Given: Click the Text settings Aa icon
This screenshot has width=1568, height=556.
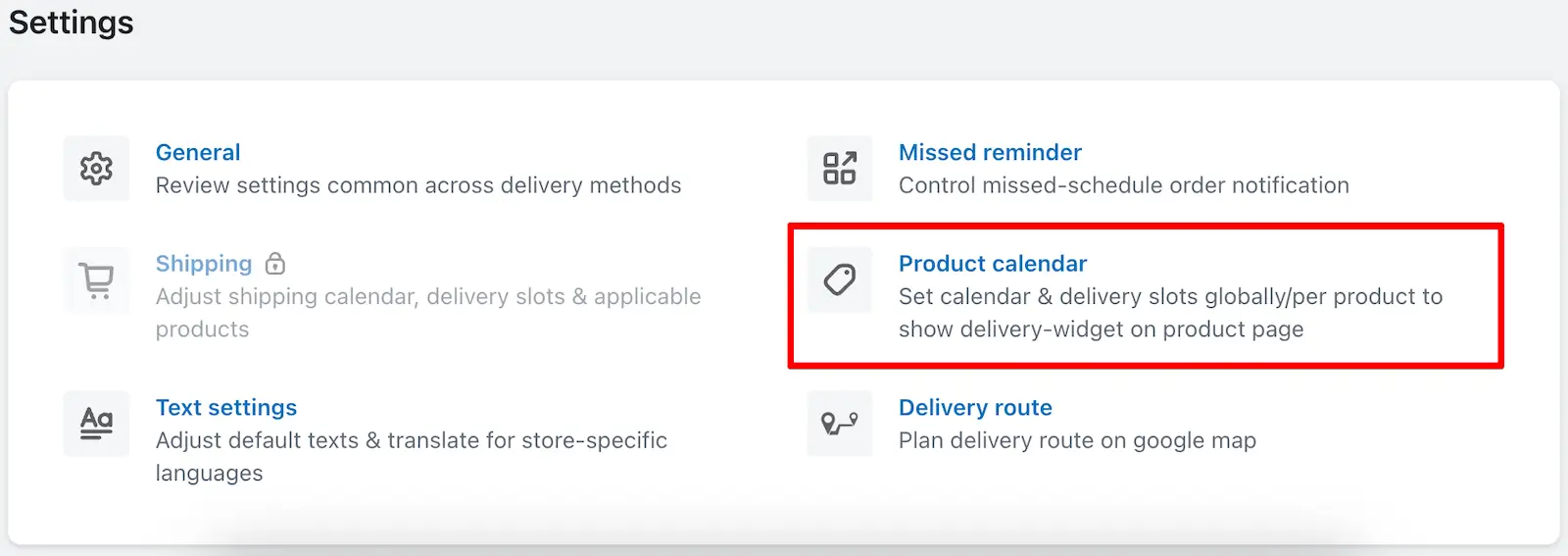Looking at the screenshot, I should pyautogui.click(x=96, y=424).
